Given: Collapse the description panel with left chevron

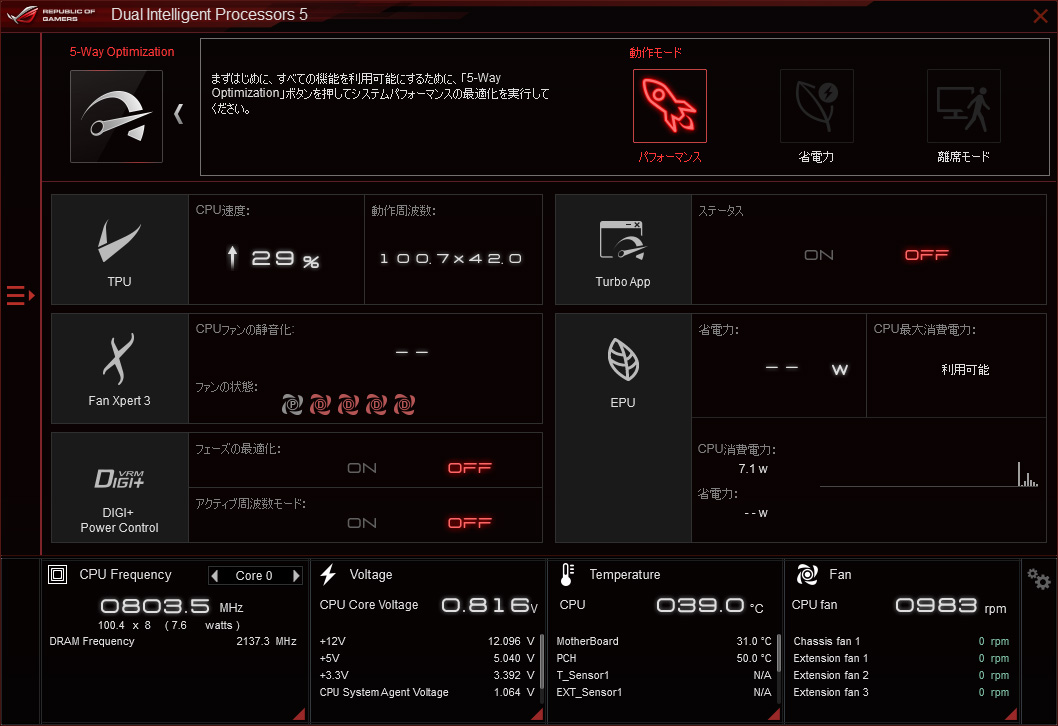Looking at the screenshot, I should click(179, 114).
